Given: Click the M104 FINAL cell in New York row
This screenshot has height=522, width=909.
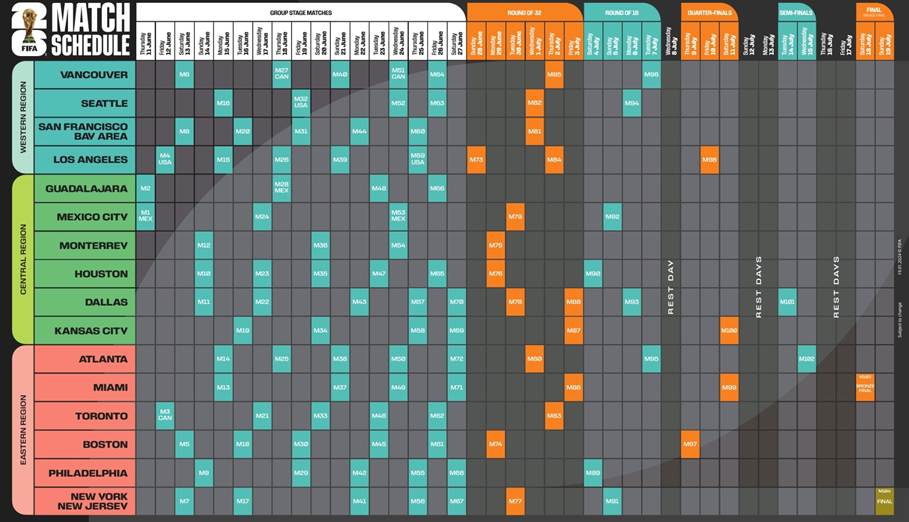Looking at the screenshot, I should (x=885, y=501).
